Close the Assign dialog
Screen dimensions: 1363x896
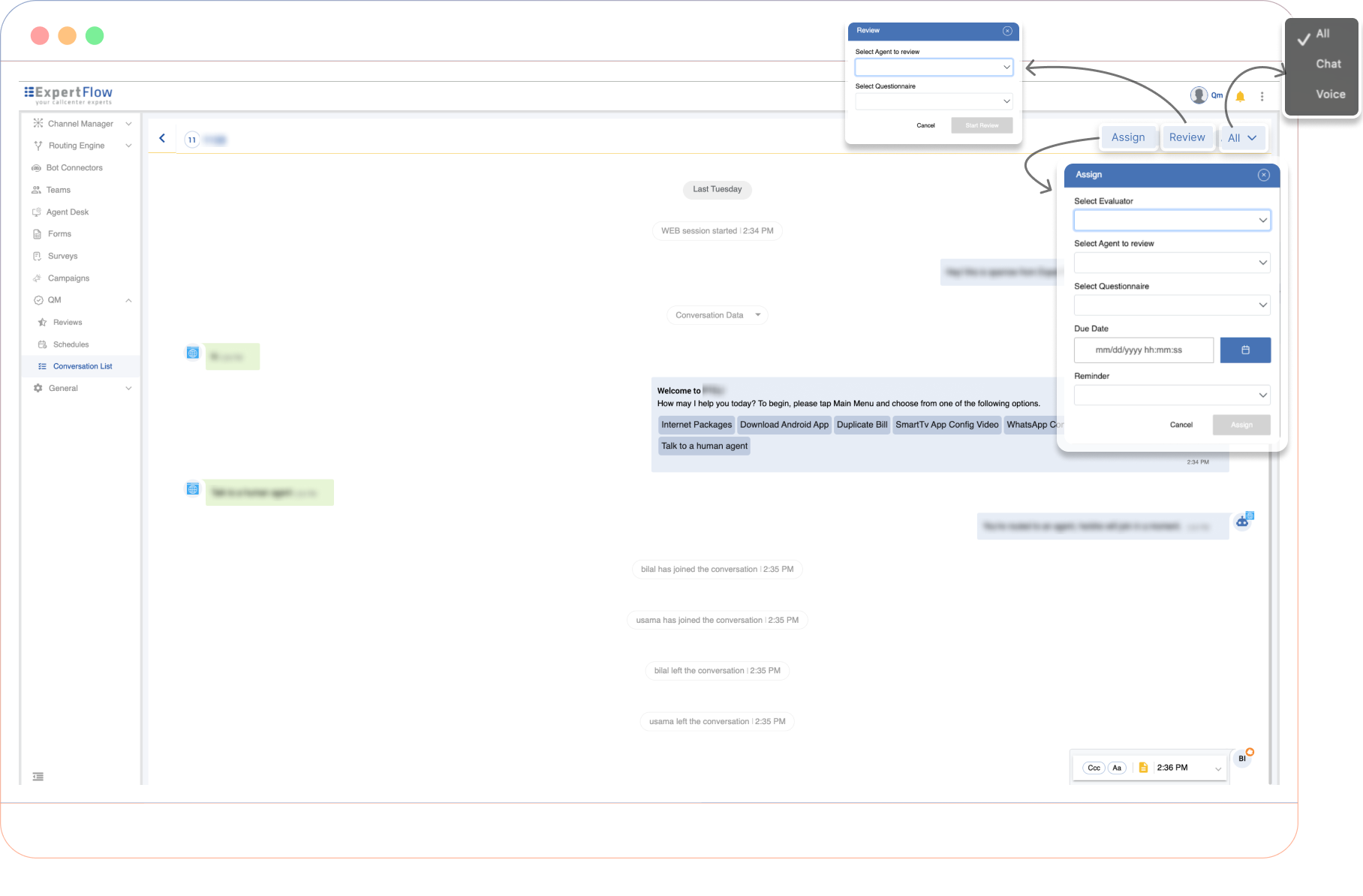pyautogui.click(x=1264, y=175)
